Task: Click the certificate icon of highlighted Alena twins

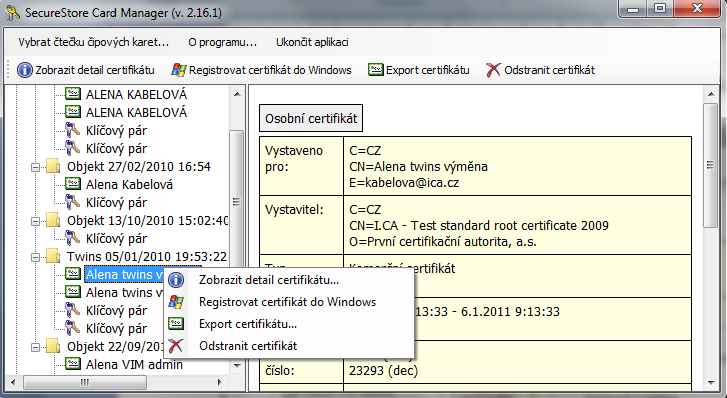Action: click(73, 274)
